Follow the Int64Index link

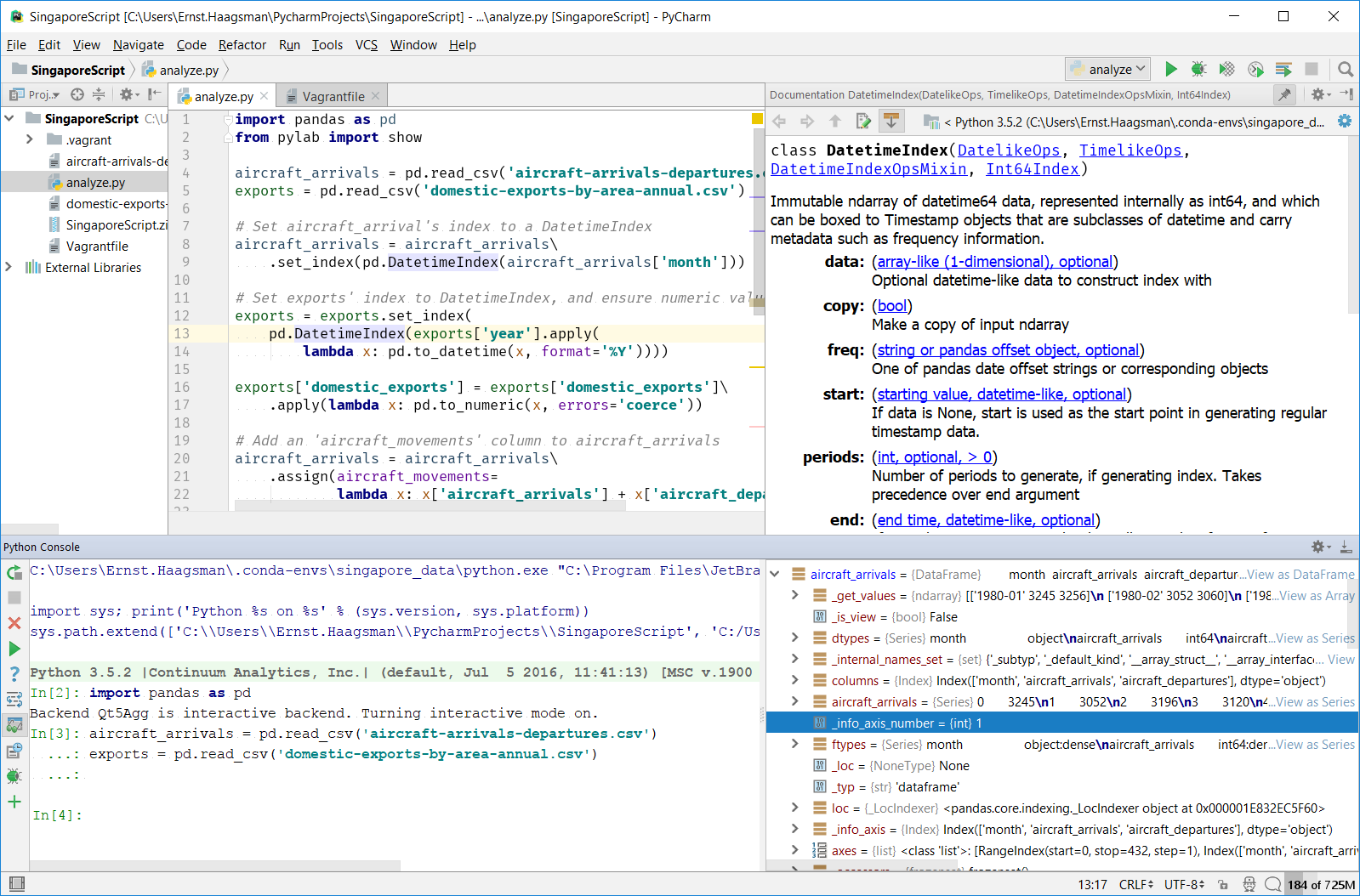pos(1033,169)
